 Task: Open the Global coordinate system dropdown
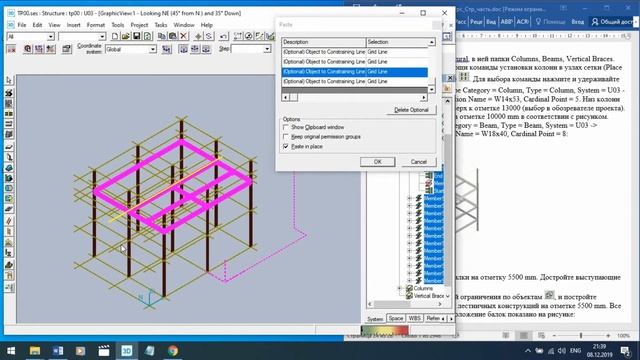153,49
